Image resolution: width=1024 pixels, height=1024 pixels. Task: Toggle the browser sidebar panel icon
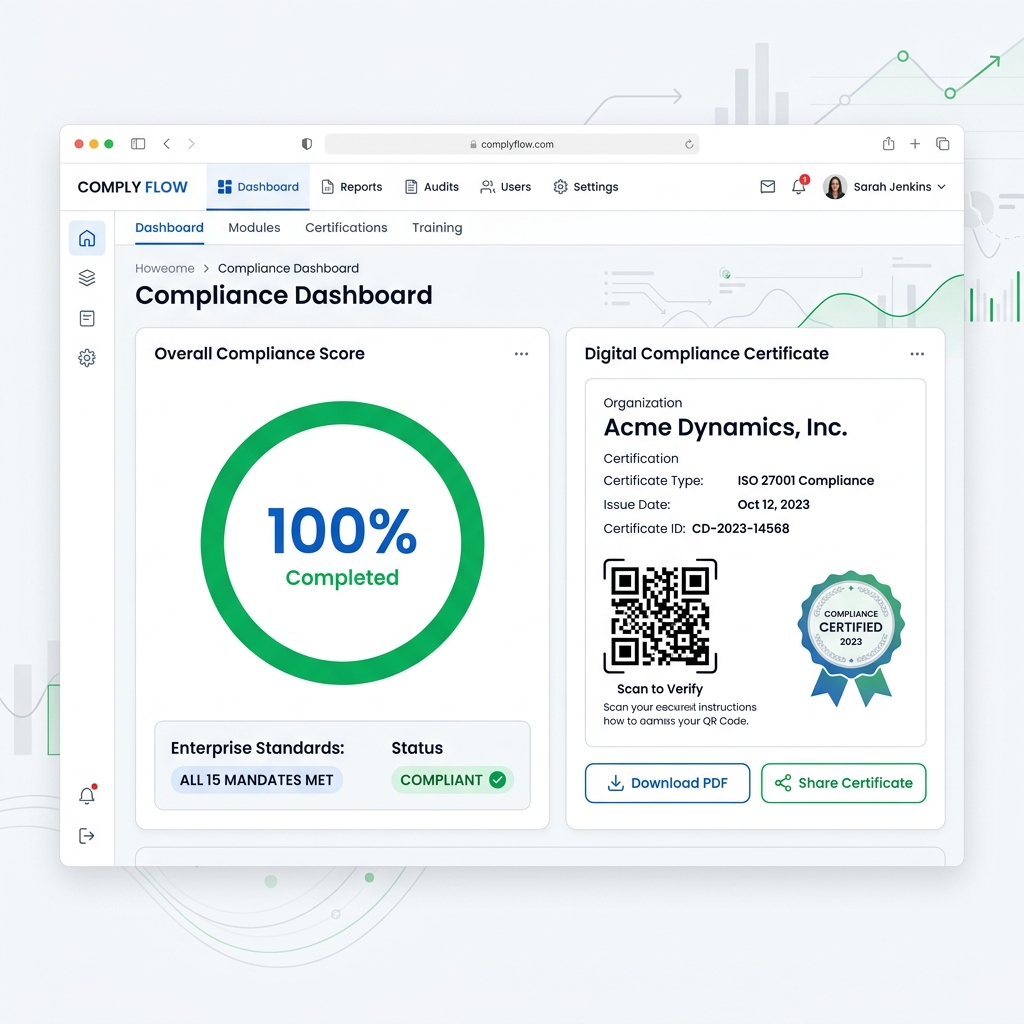click(138, 144)
